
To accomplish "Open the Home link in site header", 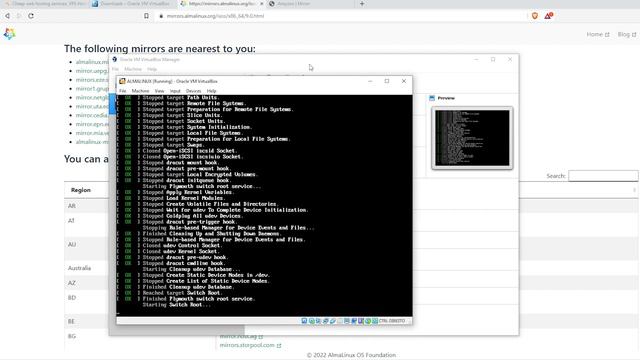I will [x=598, y=34].
